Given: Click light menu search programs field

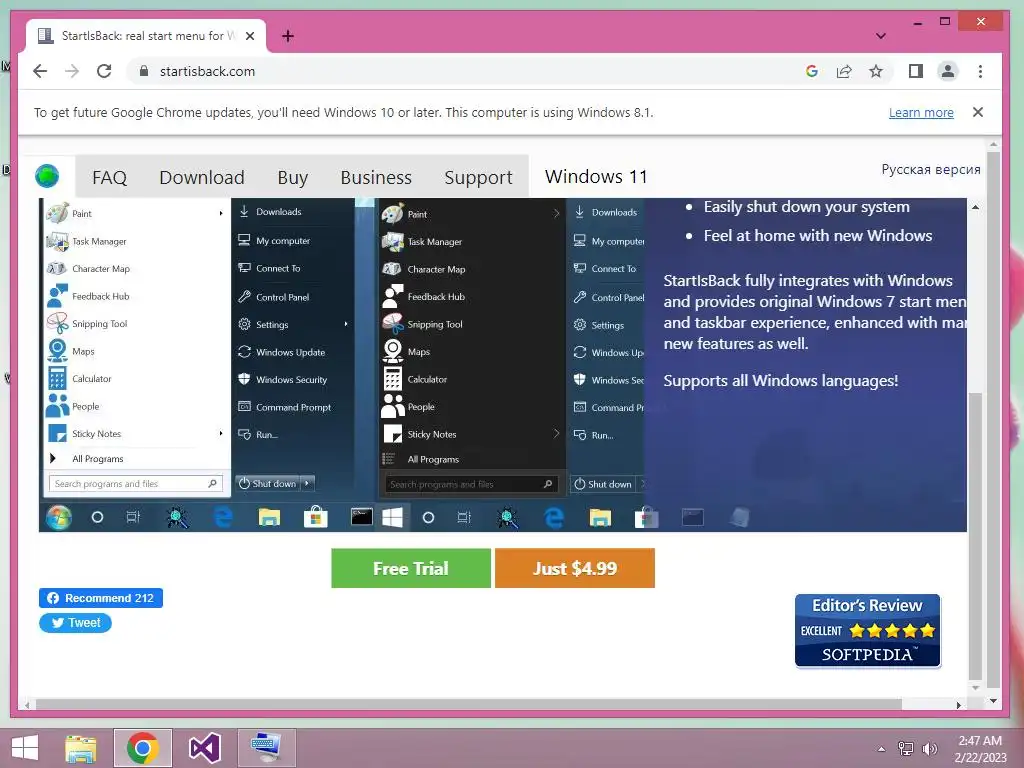Looking at the screenshot, I should [x=136, y=483].
